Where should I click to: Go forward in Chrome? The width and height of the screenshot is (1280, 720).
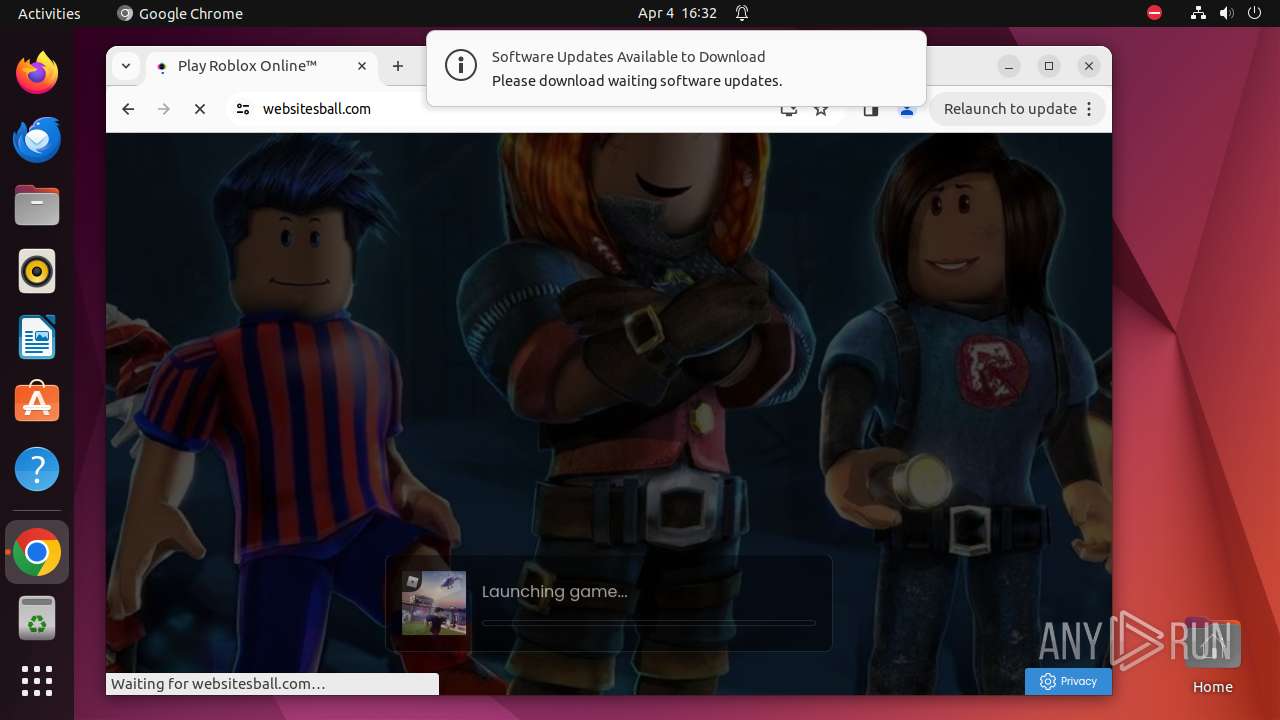(x=164, y=109)
